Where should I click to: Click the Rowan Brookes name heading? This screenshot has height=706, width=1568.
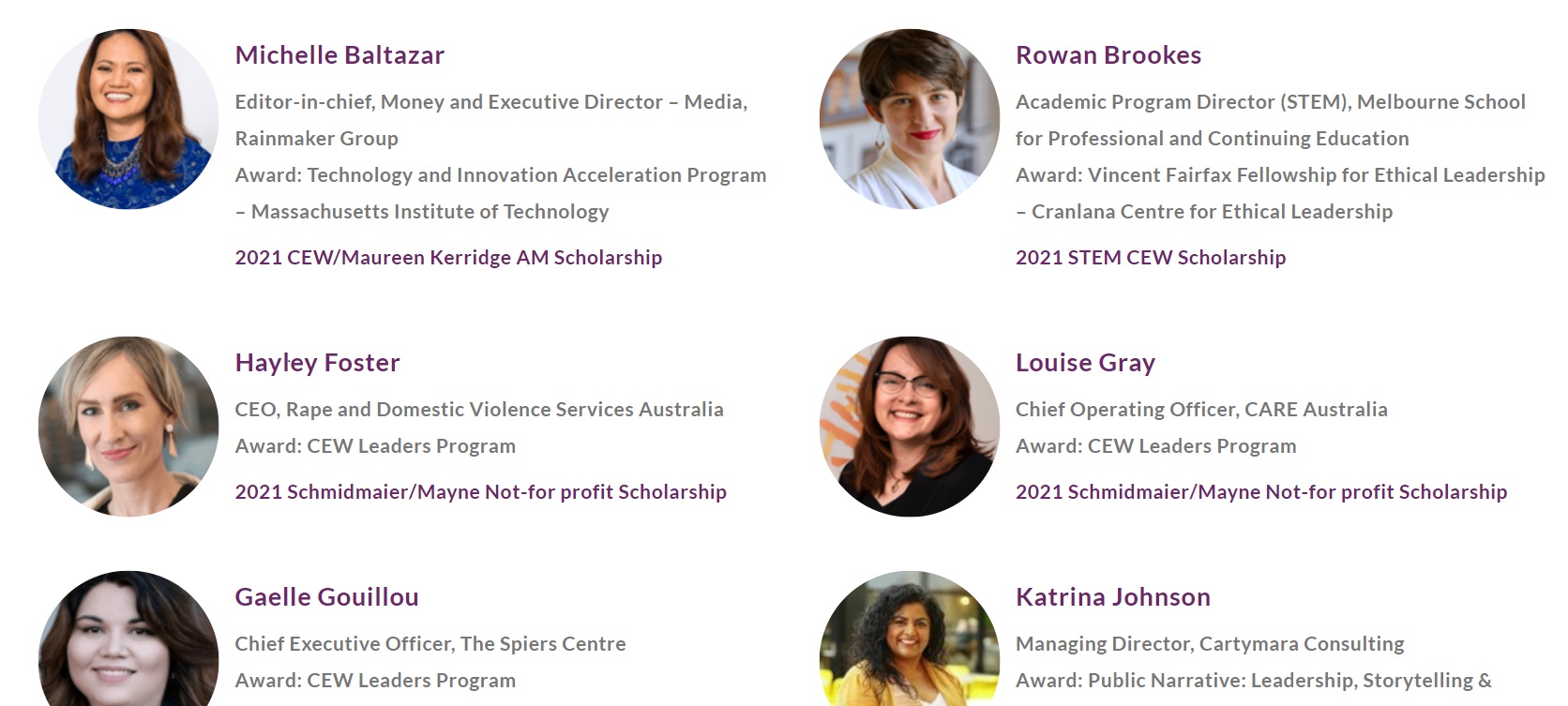(x=1108, y=55)
